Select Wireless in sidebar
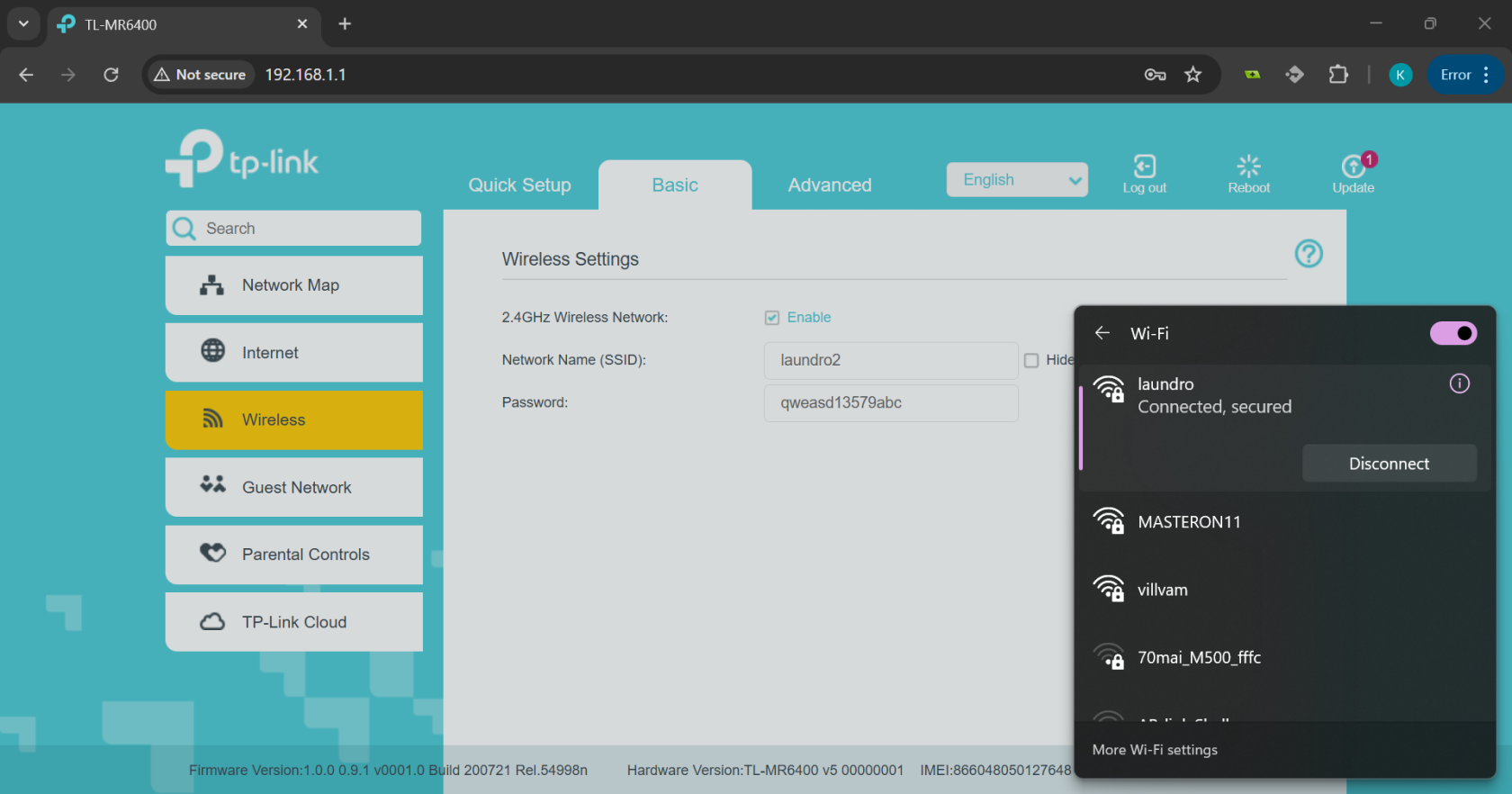This screenshot has width=1512, height=794. (x=294, y=420)
